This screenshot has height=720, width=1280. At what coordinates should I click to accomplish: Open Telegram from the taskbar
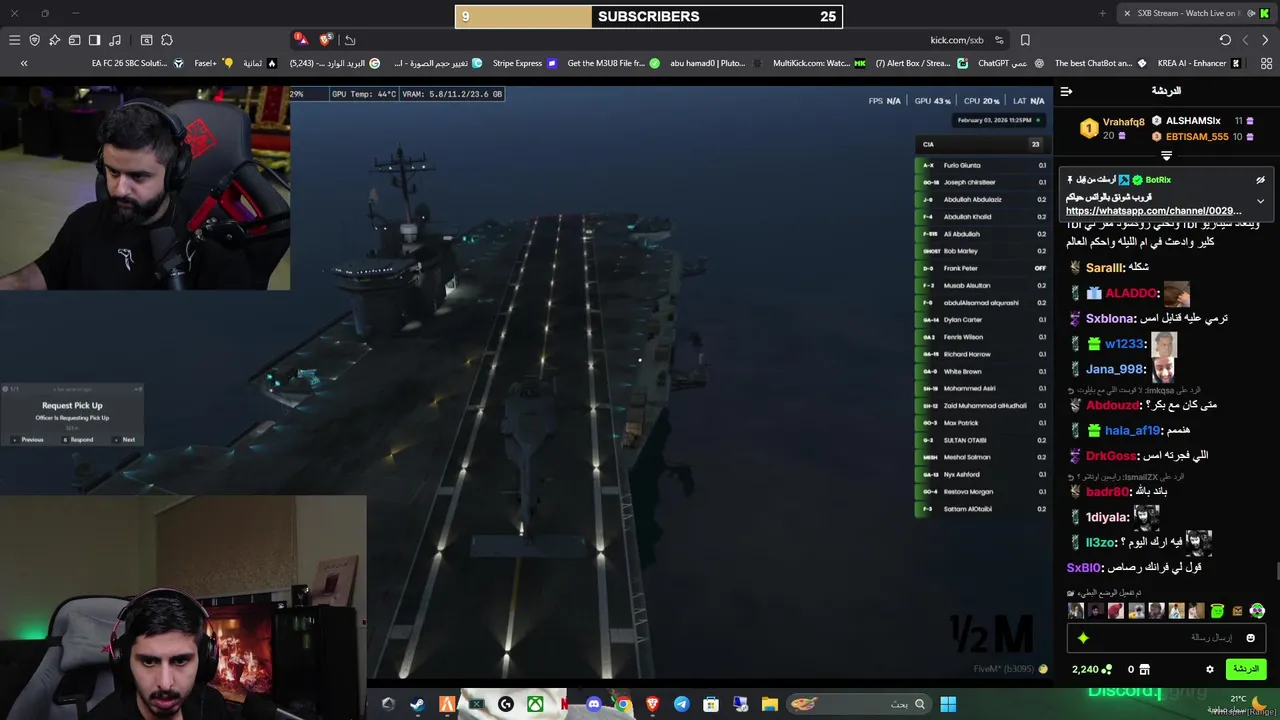tap(682, 704)
